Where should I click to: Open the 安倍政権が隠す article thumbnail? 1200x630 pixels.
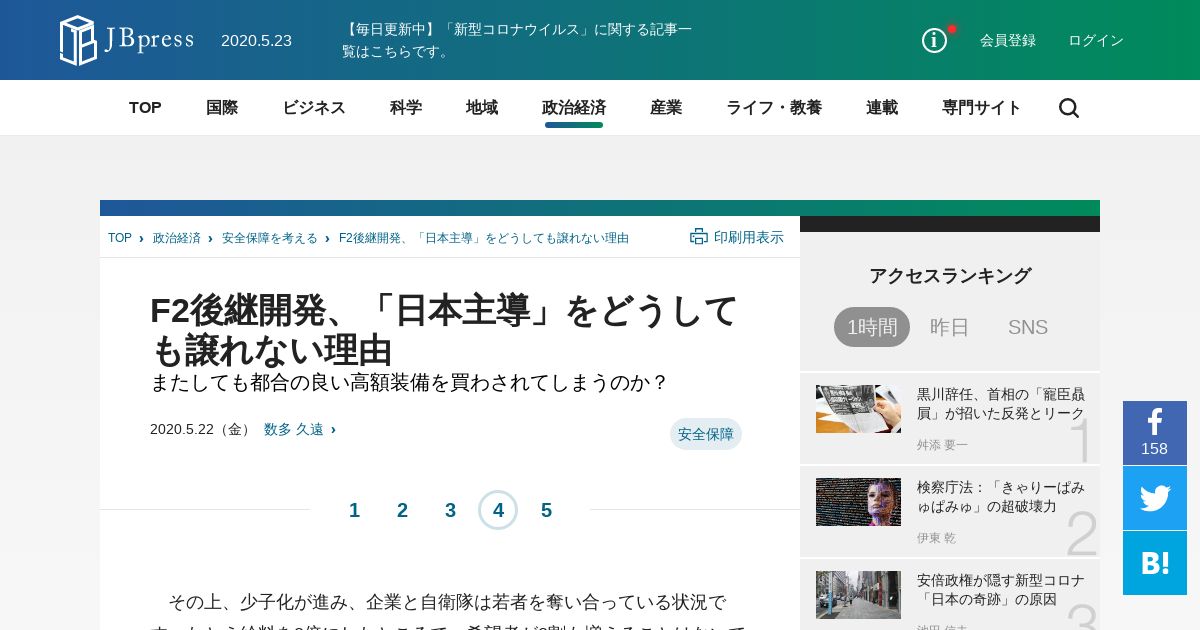tap(858, 595)
